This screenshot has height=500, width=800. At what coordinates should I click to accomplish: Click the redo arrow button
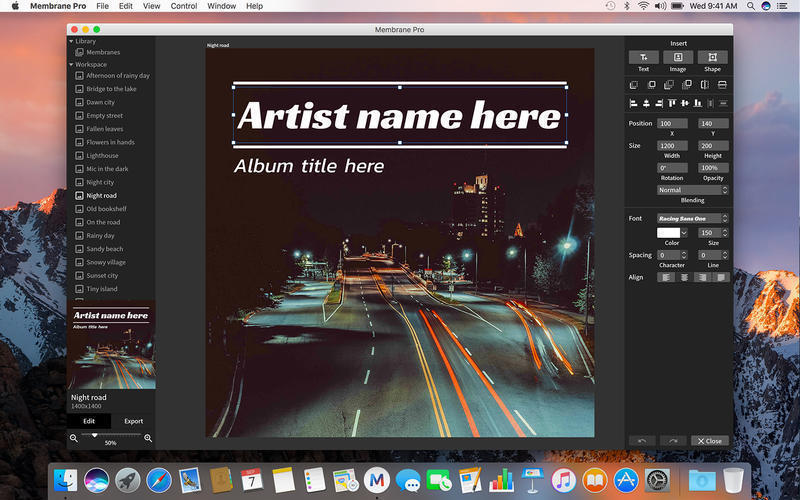674,440
